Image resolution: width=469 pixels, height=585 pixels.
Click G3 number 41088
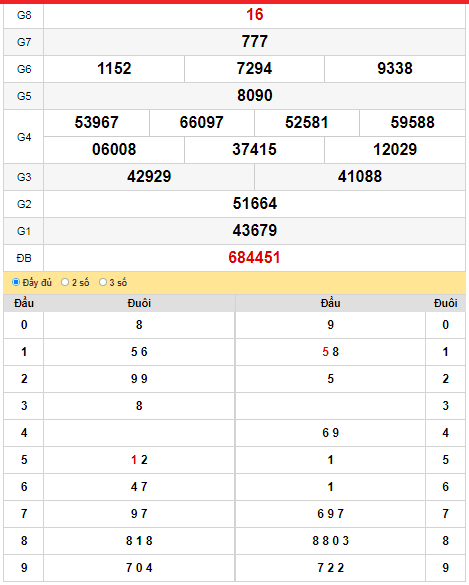(360, 176)
